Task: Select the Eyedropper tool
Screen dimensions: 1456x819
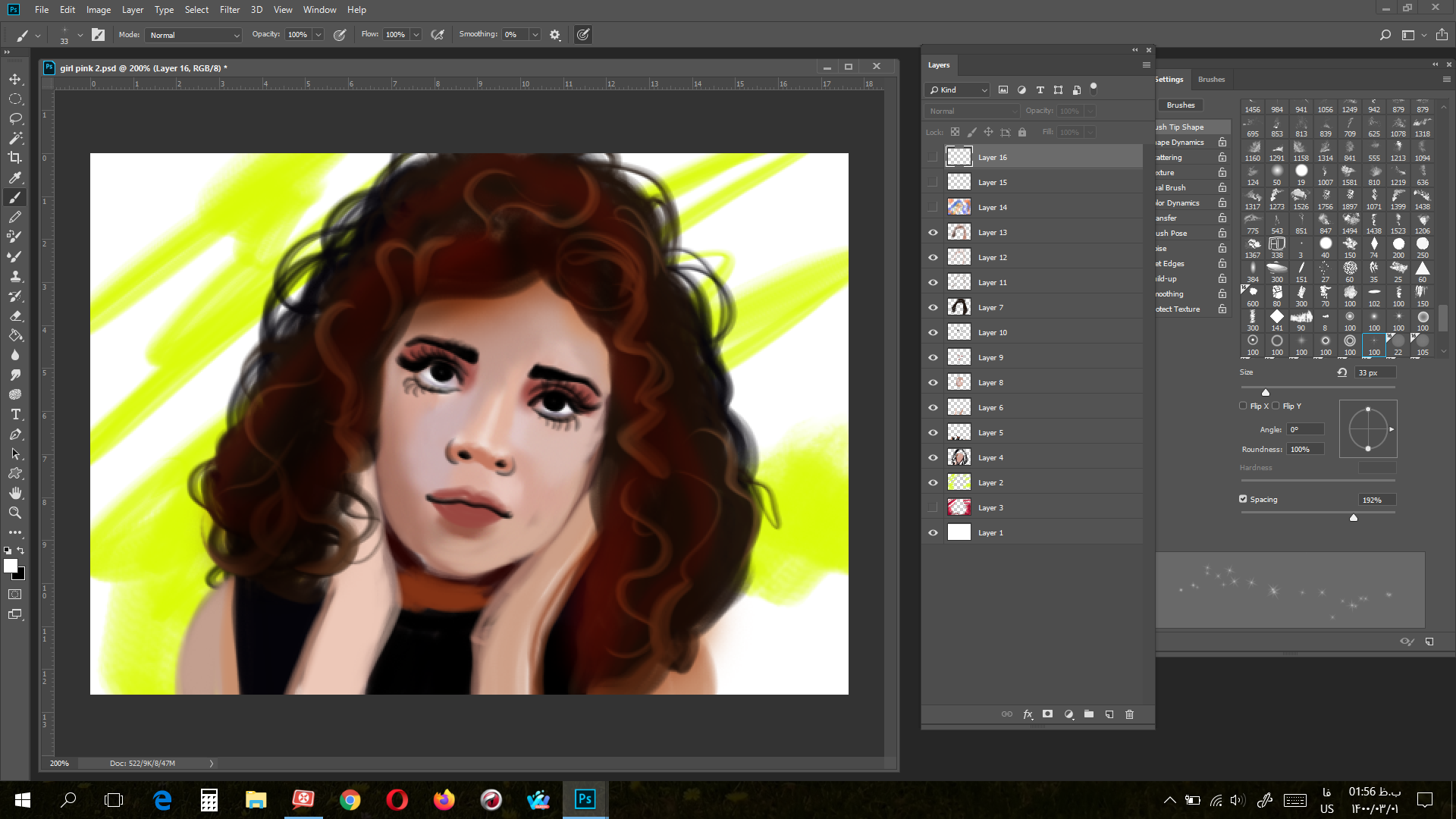Action: tap(15, 177)
